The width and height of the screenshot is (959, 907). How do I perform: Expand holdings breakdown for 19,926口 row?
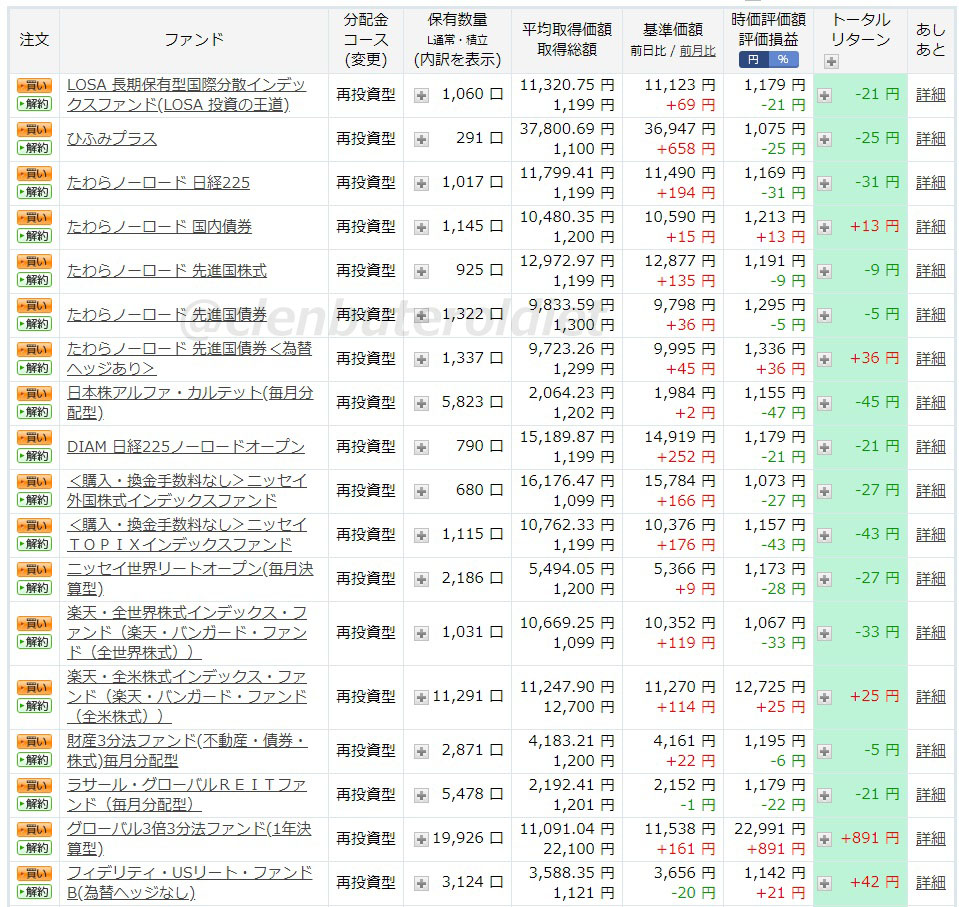421,839
